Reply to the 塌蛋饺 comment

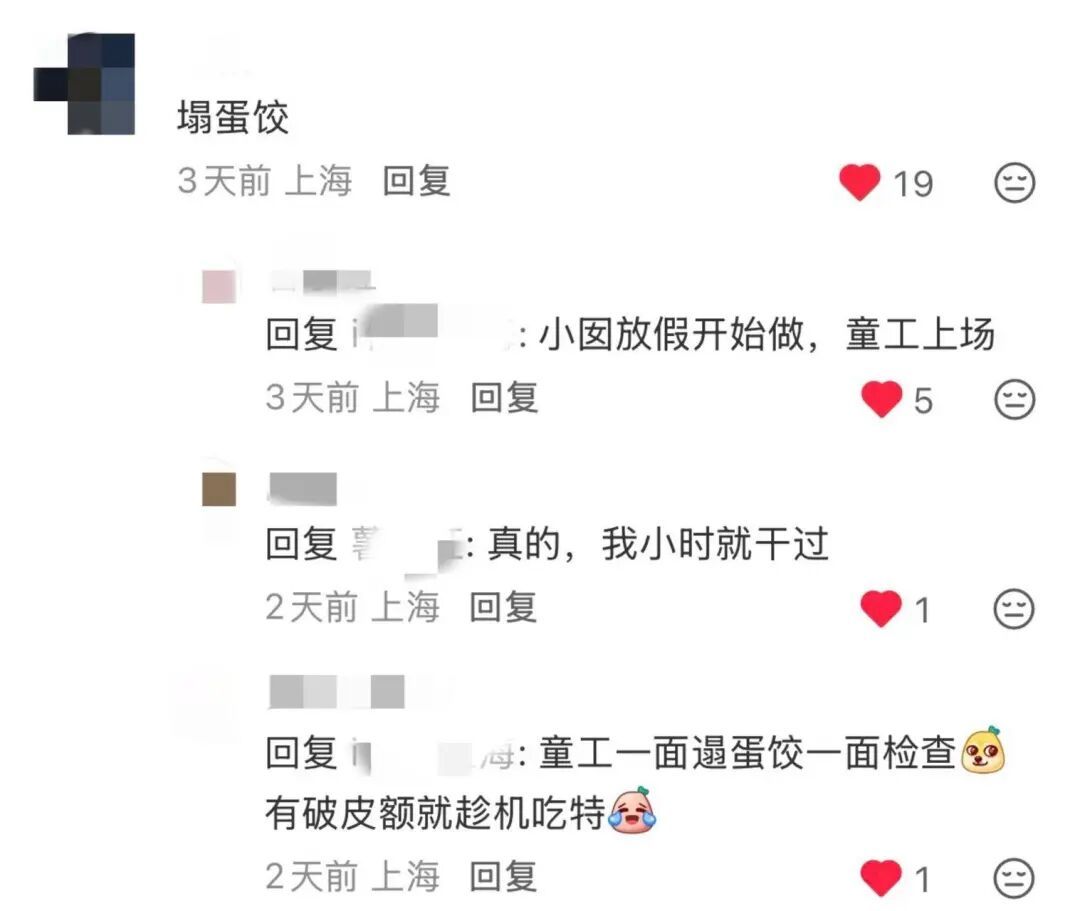[x=416, y=181]
